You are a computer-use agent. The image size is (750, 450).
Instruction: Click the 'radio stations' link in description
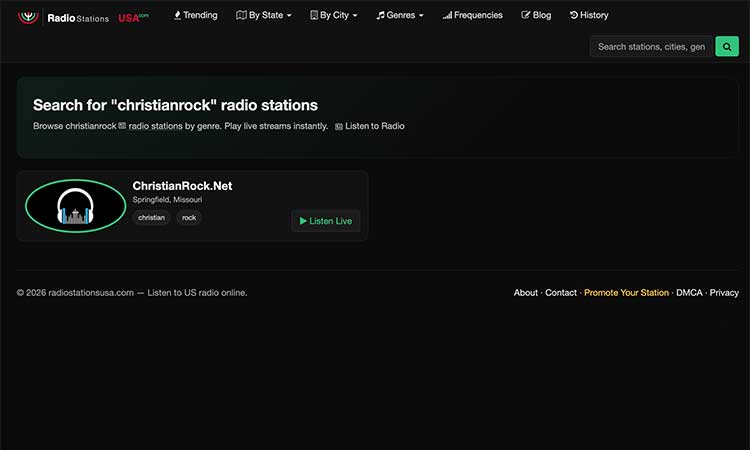[155, 126]
